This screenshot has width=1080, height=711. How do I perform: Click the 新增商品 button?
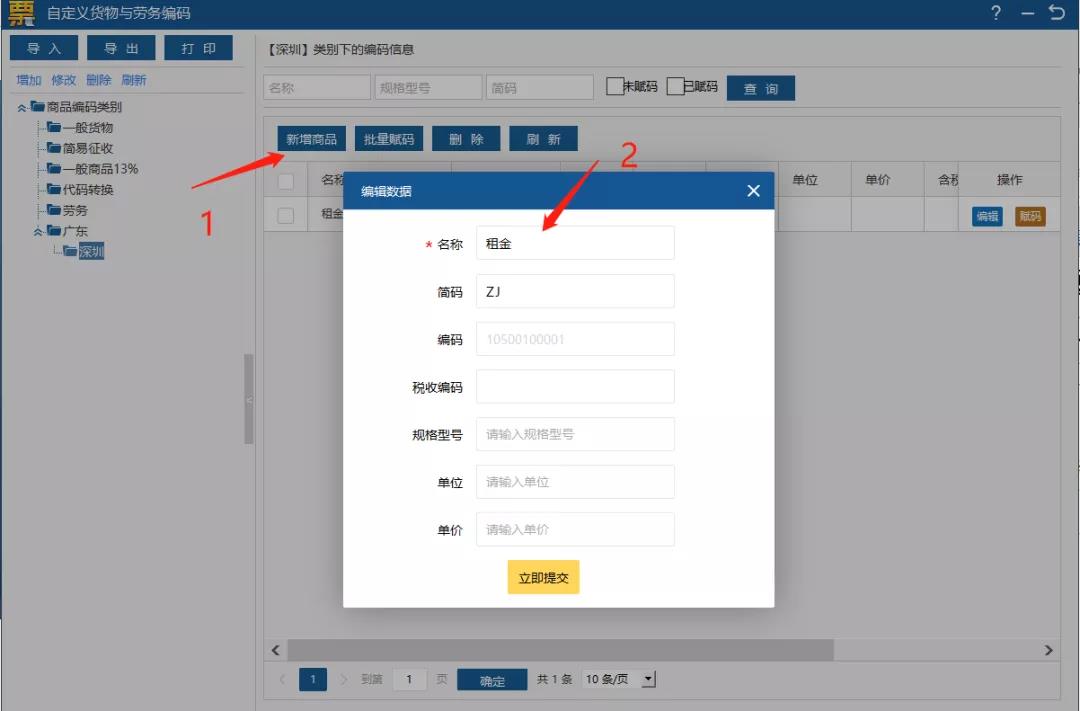point(311,138)
